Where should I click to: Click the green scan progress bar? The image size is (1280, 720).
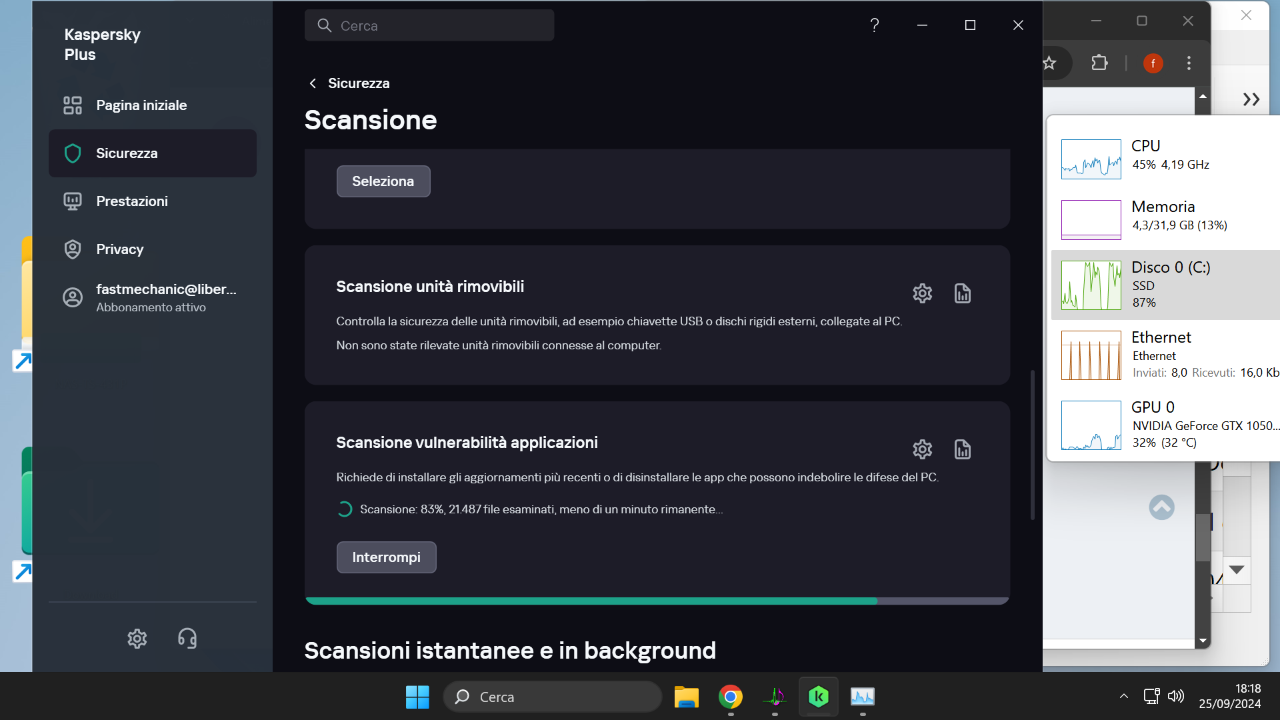[x=657, y=601]
